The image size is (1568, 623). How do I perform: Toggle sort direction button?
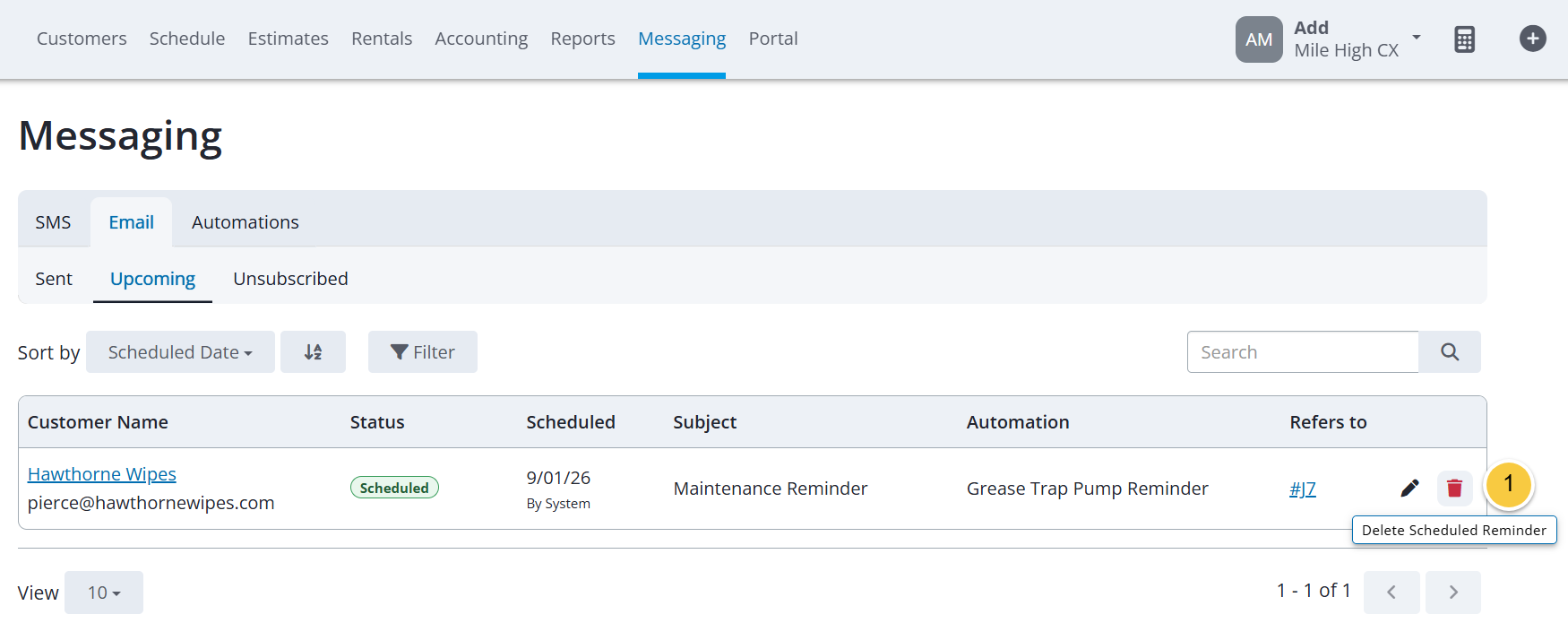coord(313,352)
